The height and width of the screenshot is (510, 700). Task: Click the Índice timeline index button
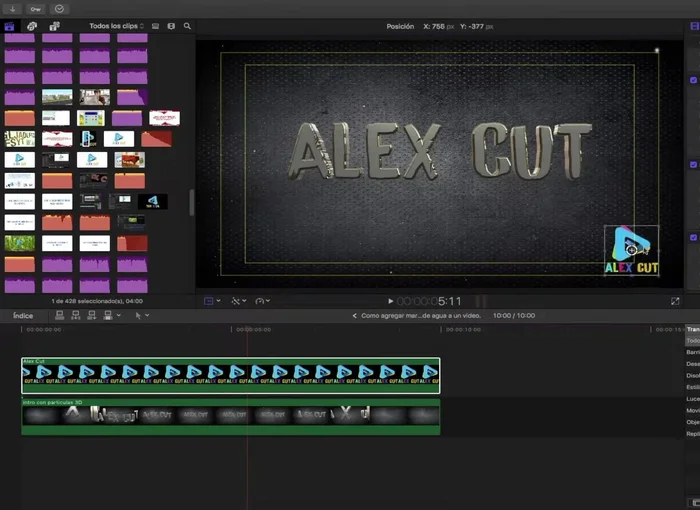[22, 316]
